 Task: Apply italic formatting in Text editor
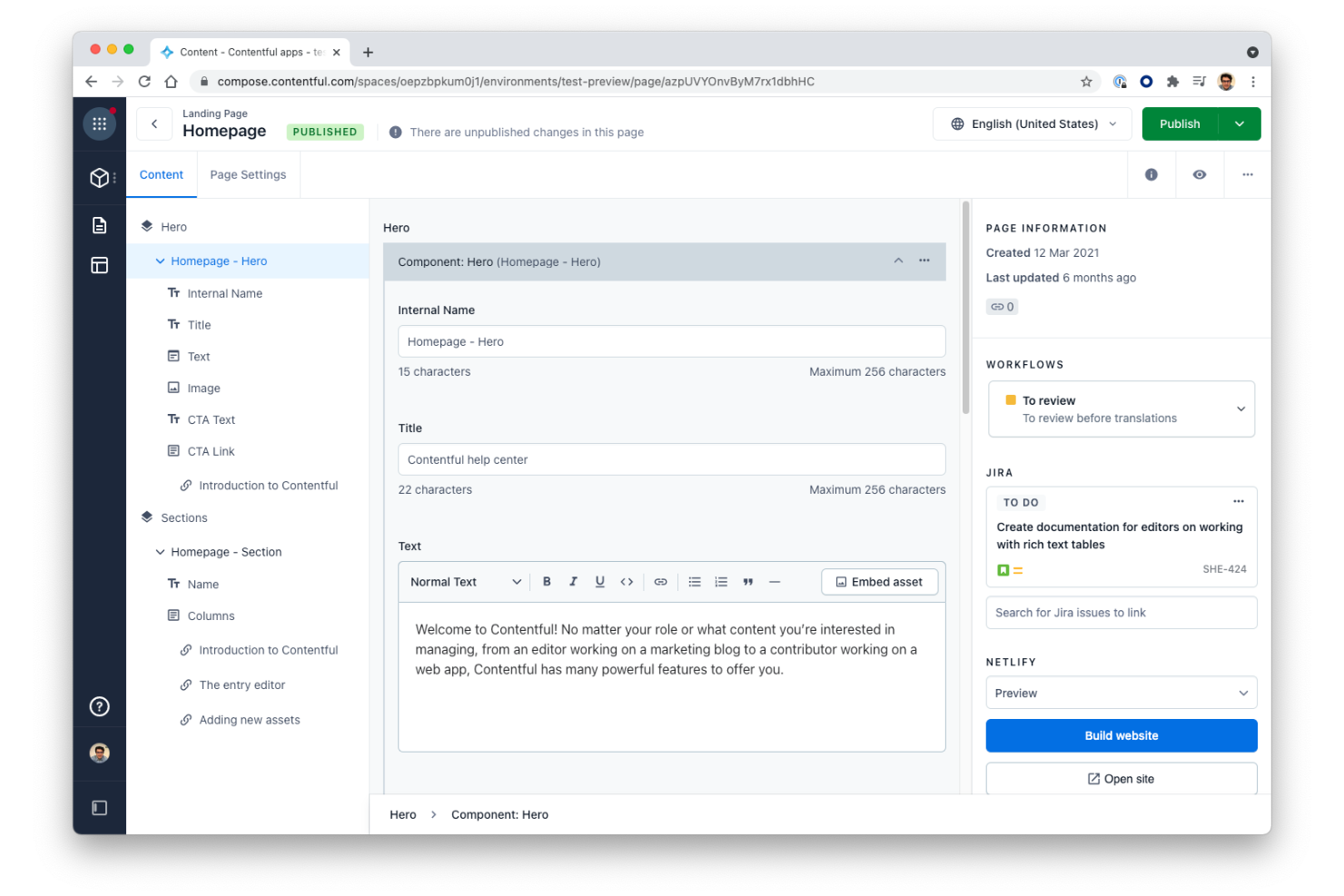pyautogui.click(x=573, y=582)
